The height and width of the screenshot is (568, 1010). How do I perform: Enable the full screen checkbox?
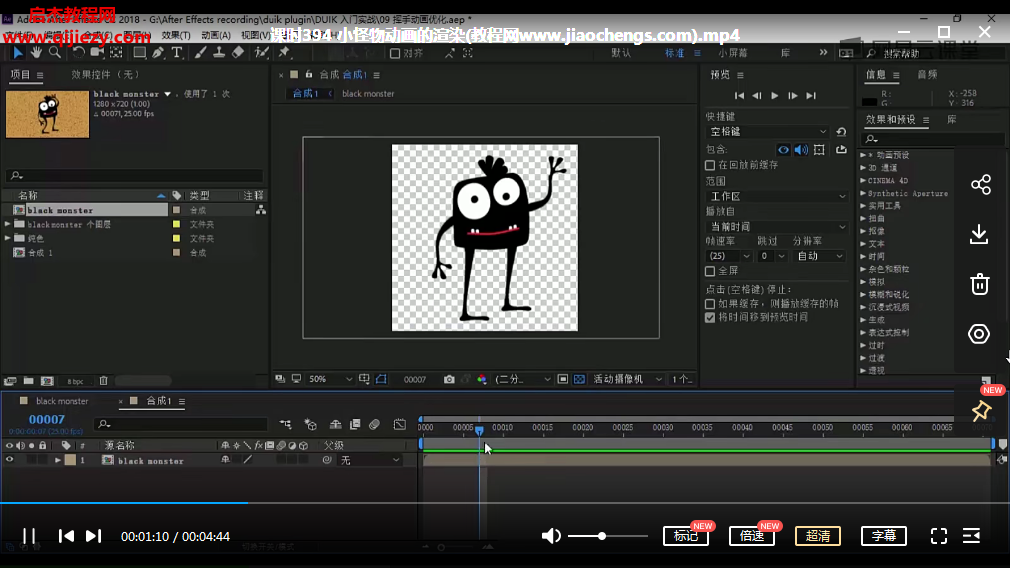point(710,271)
